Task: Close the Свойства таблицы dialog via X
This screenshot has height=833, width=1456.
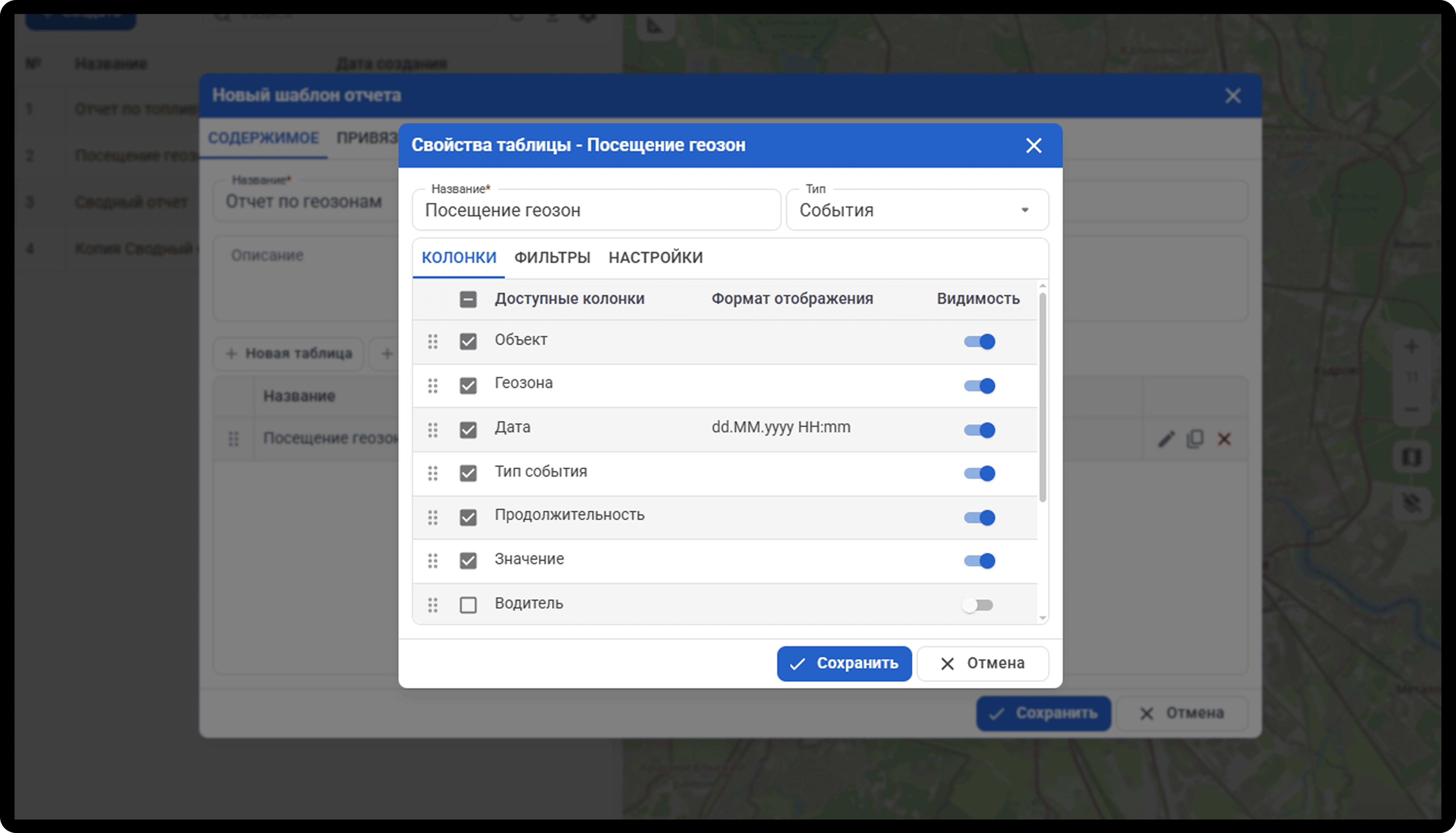Action: pos(1033,145)
